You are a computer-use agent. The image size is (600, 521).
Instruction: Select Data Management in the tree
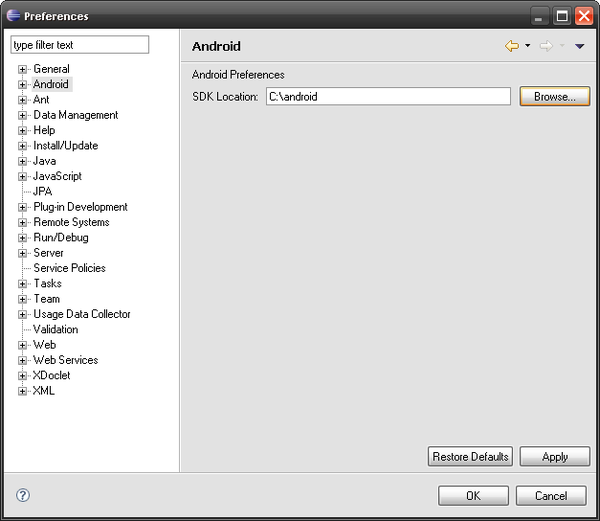76,115
